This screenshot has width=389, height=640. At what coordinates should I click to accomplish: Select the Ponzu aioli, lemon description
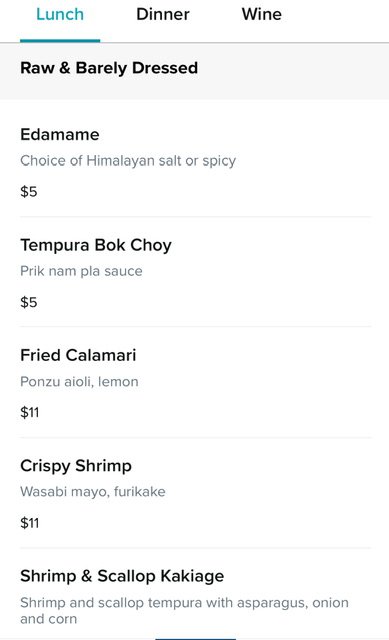click(x=80, y=382)
